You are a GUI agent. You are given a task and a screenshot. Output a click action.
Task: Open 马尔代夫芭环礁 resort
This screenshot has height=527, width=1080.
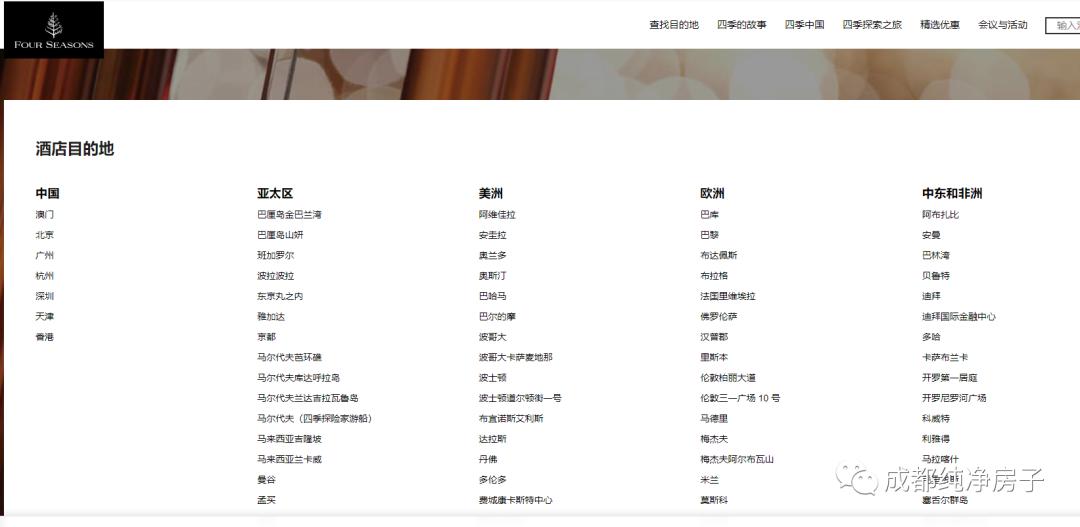289,358
